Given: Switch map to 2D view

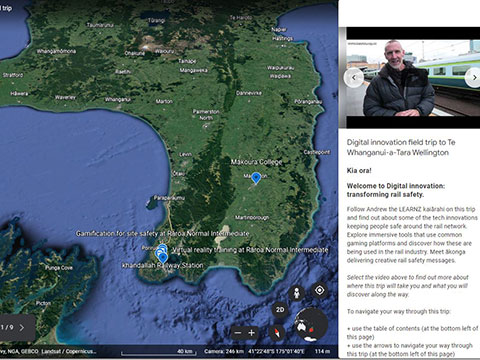Looking at the screenshot, I should [280, 310].
